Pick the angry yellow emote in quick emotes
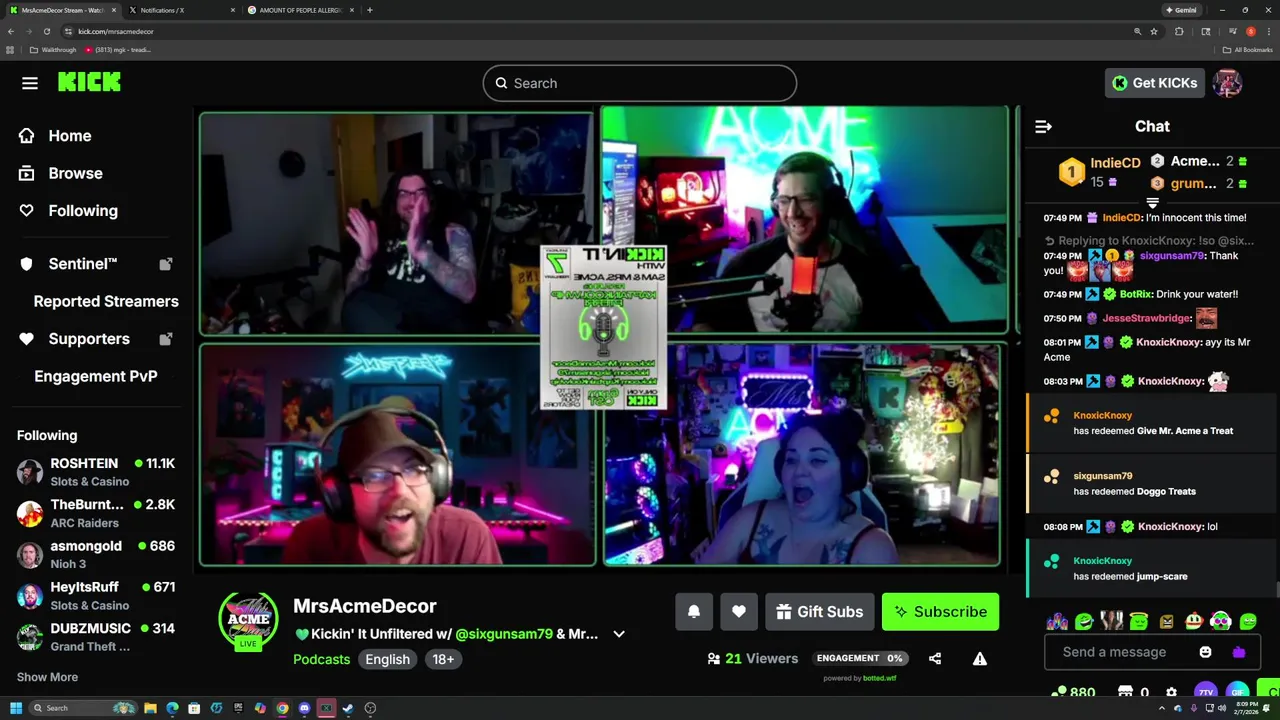Viewport: 1280px width, 720px height. (1166, 622)
